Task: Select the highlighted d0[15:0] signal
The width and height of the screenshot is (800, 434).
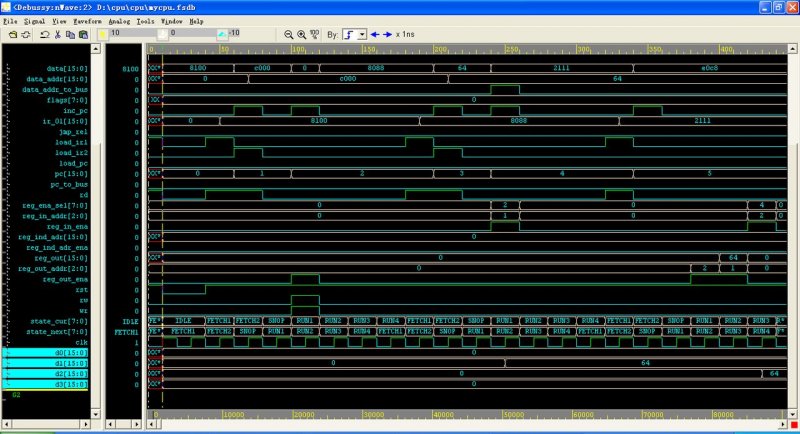Action: coord(45,353)
